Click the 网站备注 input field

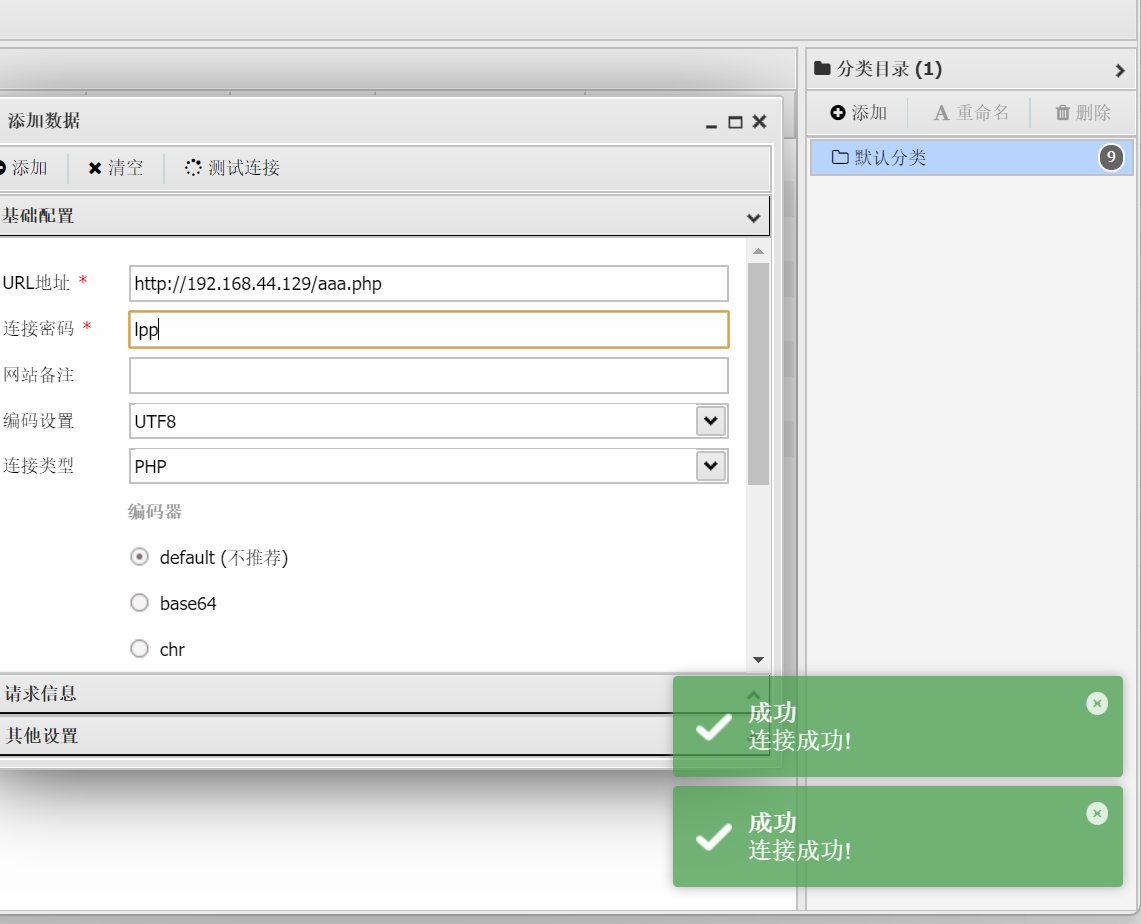[428, 375]
